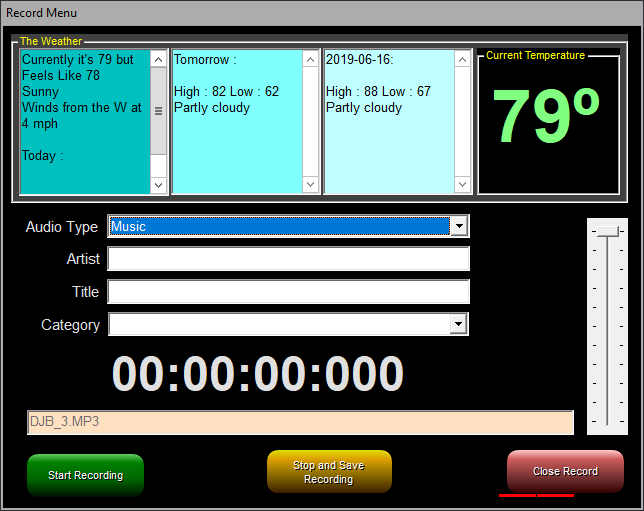Click 'High : 88 Low : 67' text
Image resolution: width=644 pixels, height=511 pixels.
coord(378,91)
